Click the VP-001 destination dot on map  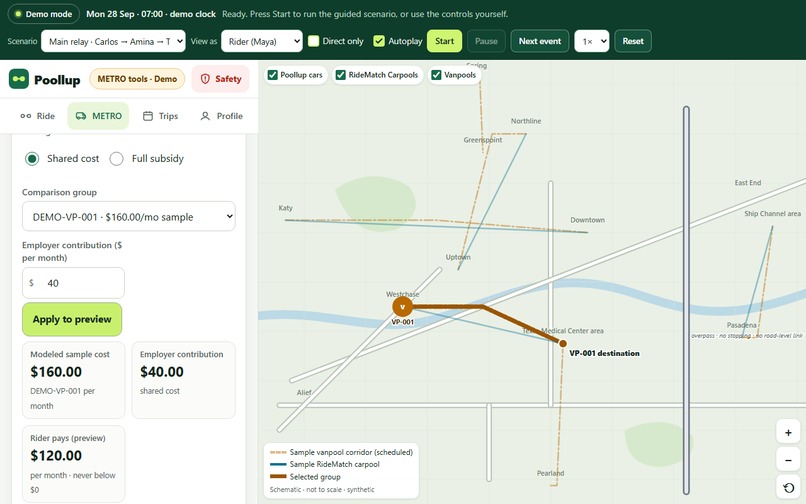563,344
